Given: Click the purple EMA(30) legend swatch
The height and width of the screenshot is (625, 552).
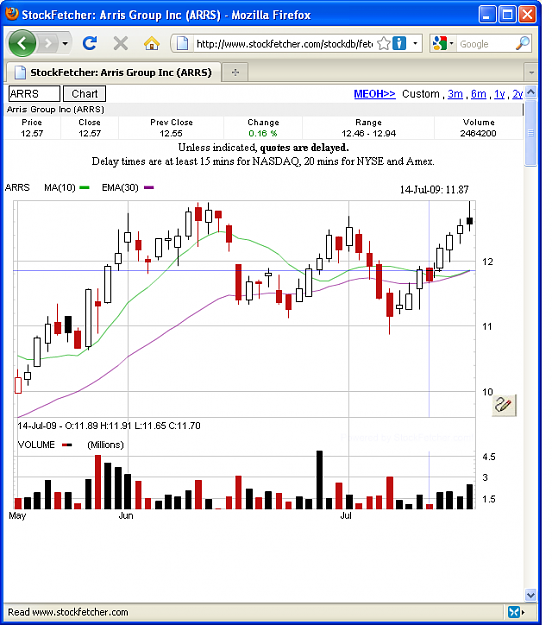Looking at the screenshot, I should (x=149, y=188).
